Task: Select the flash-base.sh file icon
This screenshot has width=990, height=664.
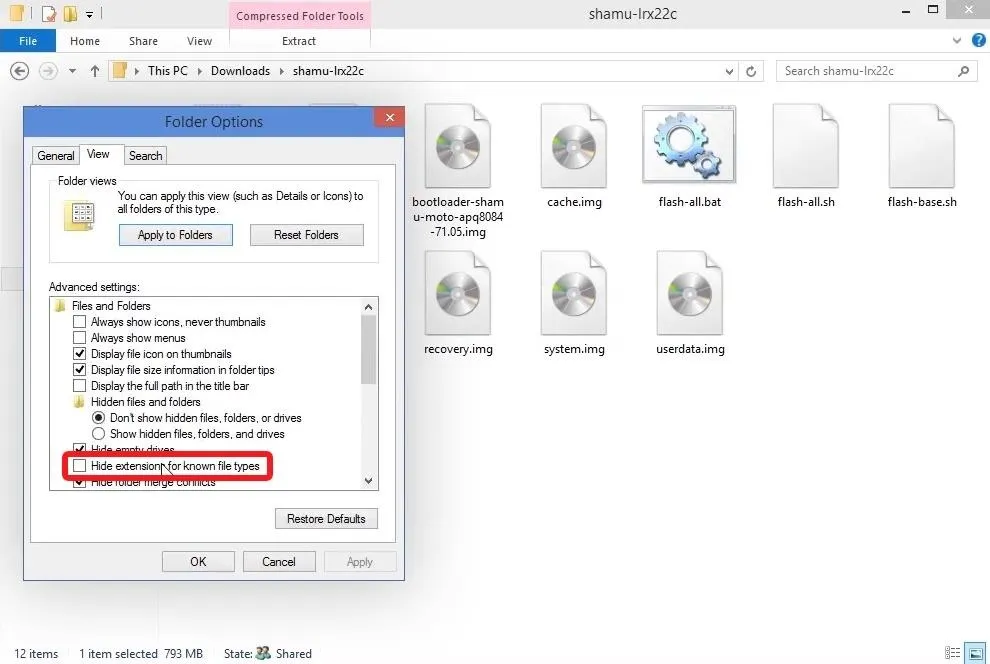Action: pyautogui.click(x=921, y=146)
